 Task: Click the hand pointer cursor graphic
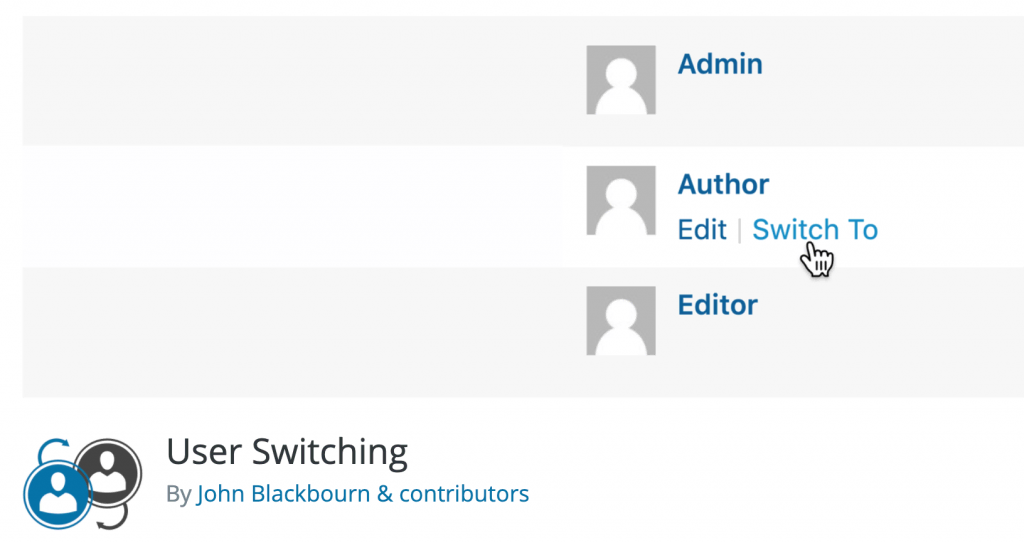click(818, 260)
